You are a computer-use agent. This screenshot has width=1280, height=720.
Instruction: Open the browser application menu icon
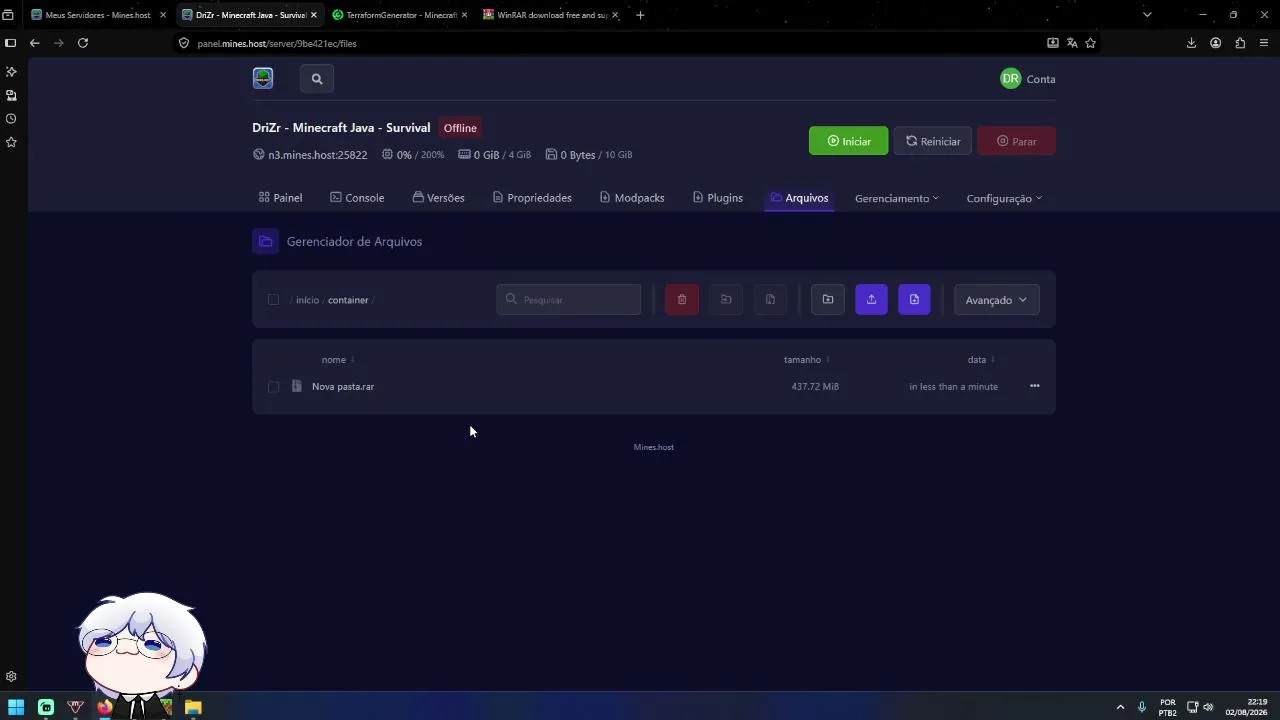(x=1264, y=43)
